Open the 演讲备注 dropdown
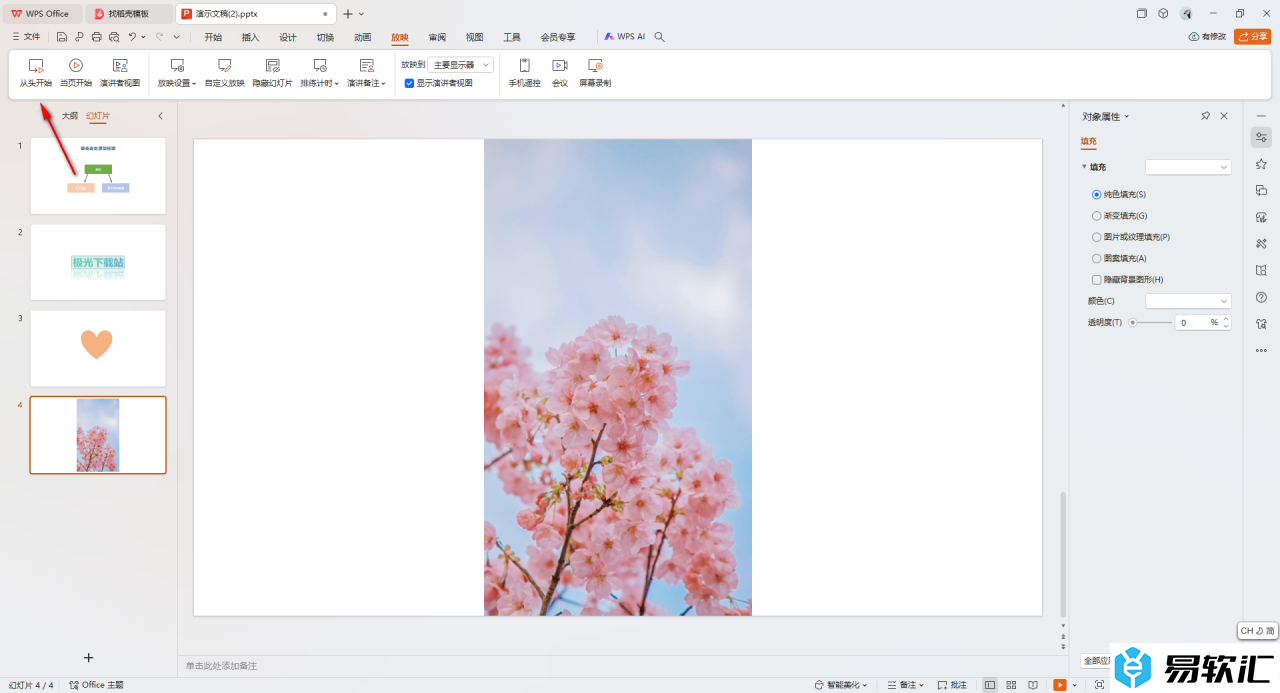Viewport: 1280px width, 693px height. [x=367, y=73]
